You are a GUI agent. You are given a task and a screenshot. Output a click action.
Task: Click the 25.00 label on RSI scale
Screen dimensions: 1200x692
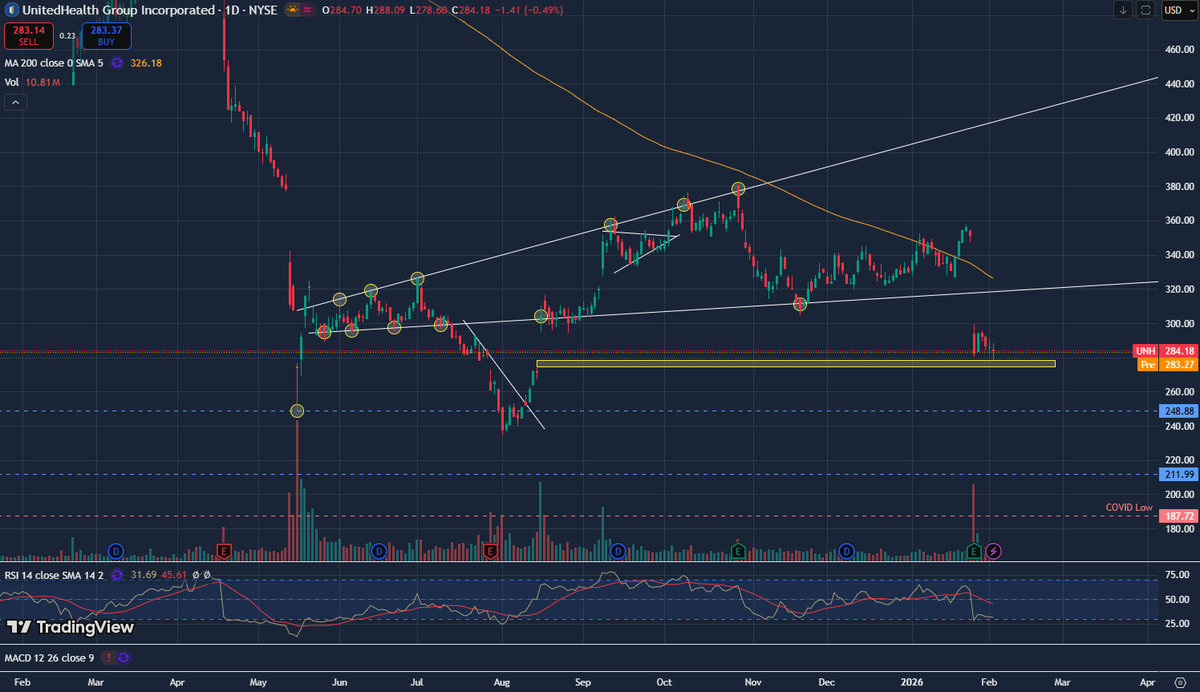(1177, 623)
